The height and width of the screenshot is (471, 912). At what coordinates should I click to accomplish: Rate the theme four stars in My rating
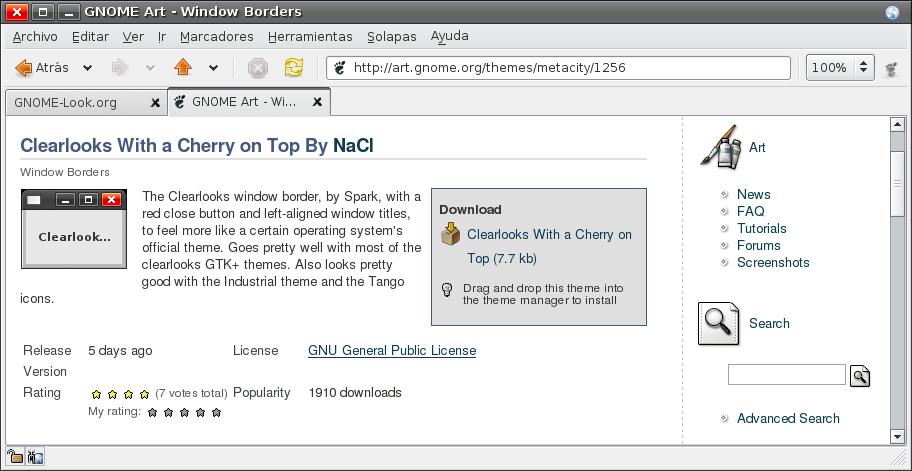tap(201, 413)
